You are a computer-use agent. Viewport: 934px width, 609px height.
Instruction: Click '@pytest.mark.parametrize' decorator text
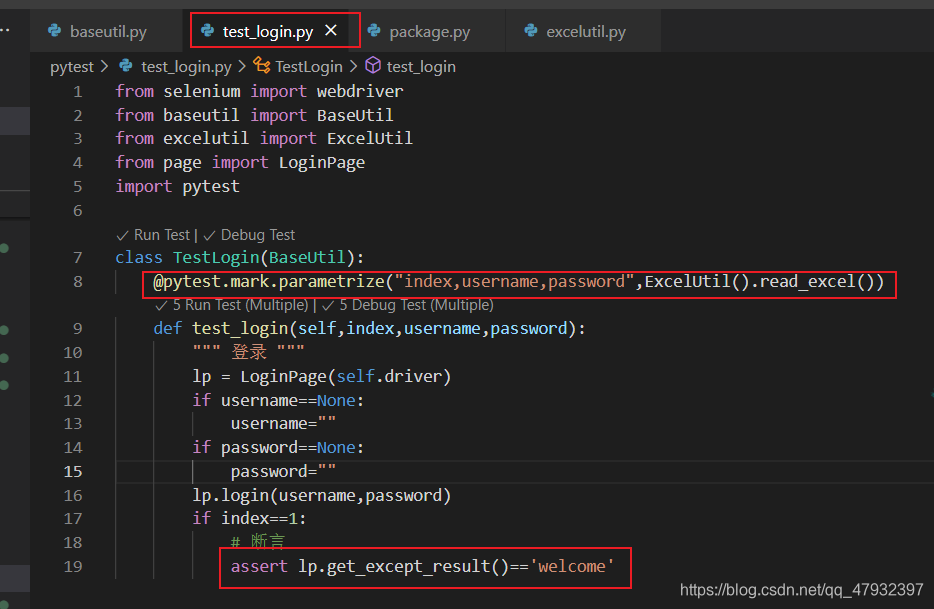click(x=269, y=281)
